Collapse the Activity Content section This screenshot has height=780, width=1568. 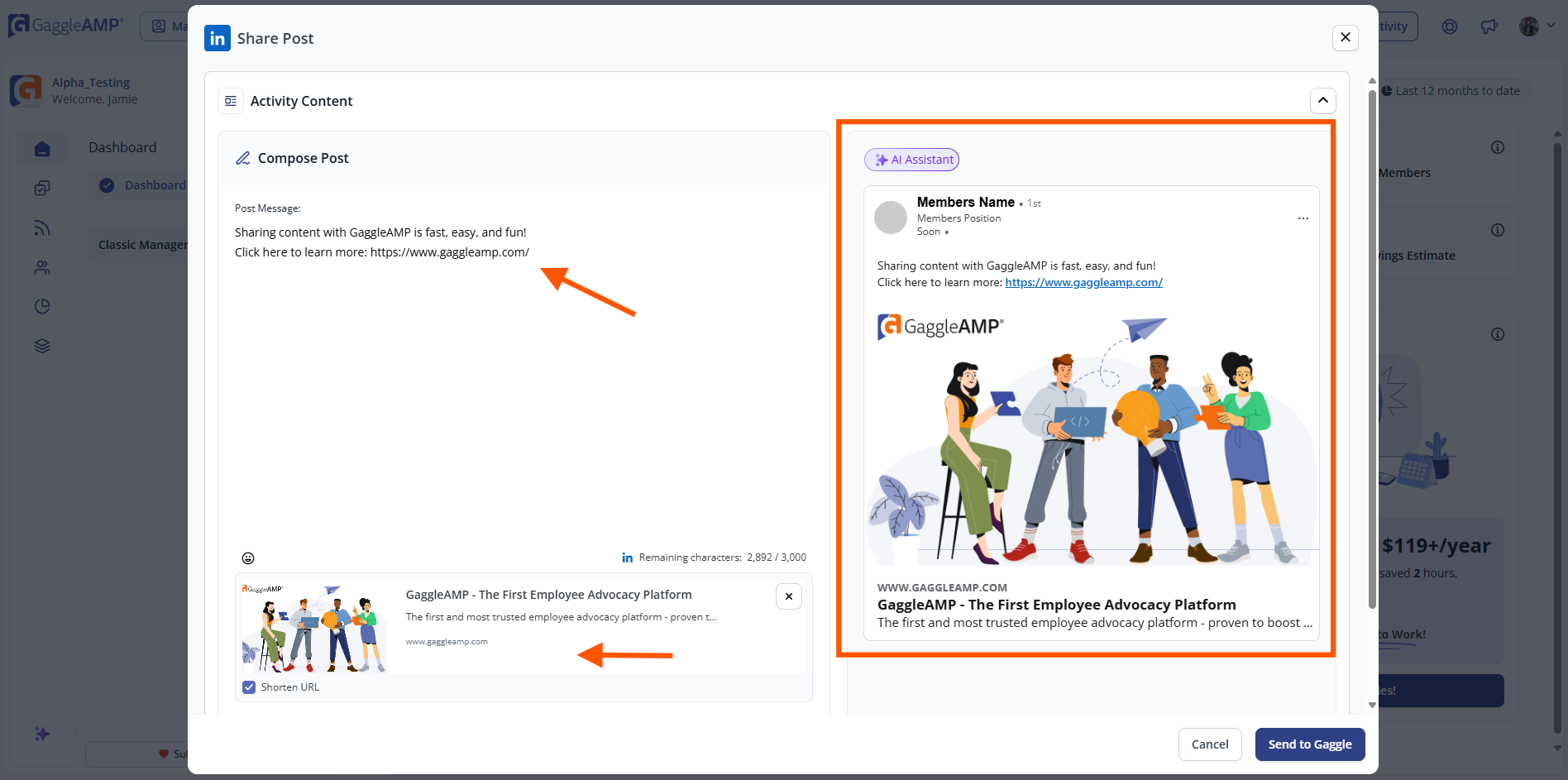[1322, 100]
